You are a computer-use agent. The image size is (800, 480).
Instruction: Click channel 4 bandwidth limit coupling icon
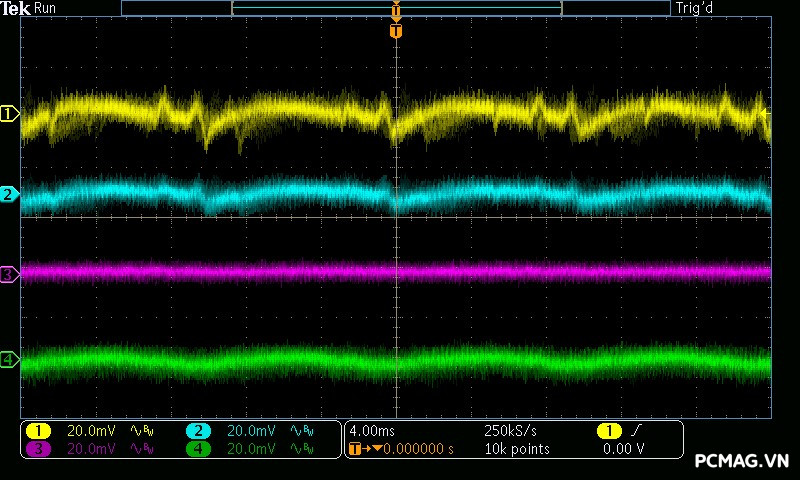(302, 449)
